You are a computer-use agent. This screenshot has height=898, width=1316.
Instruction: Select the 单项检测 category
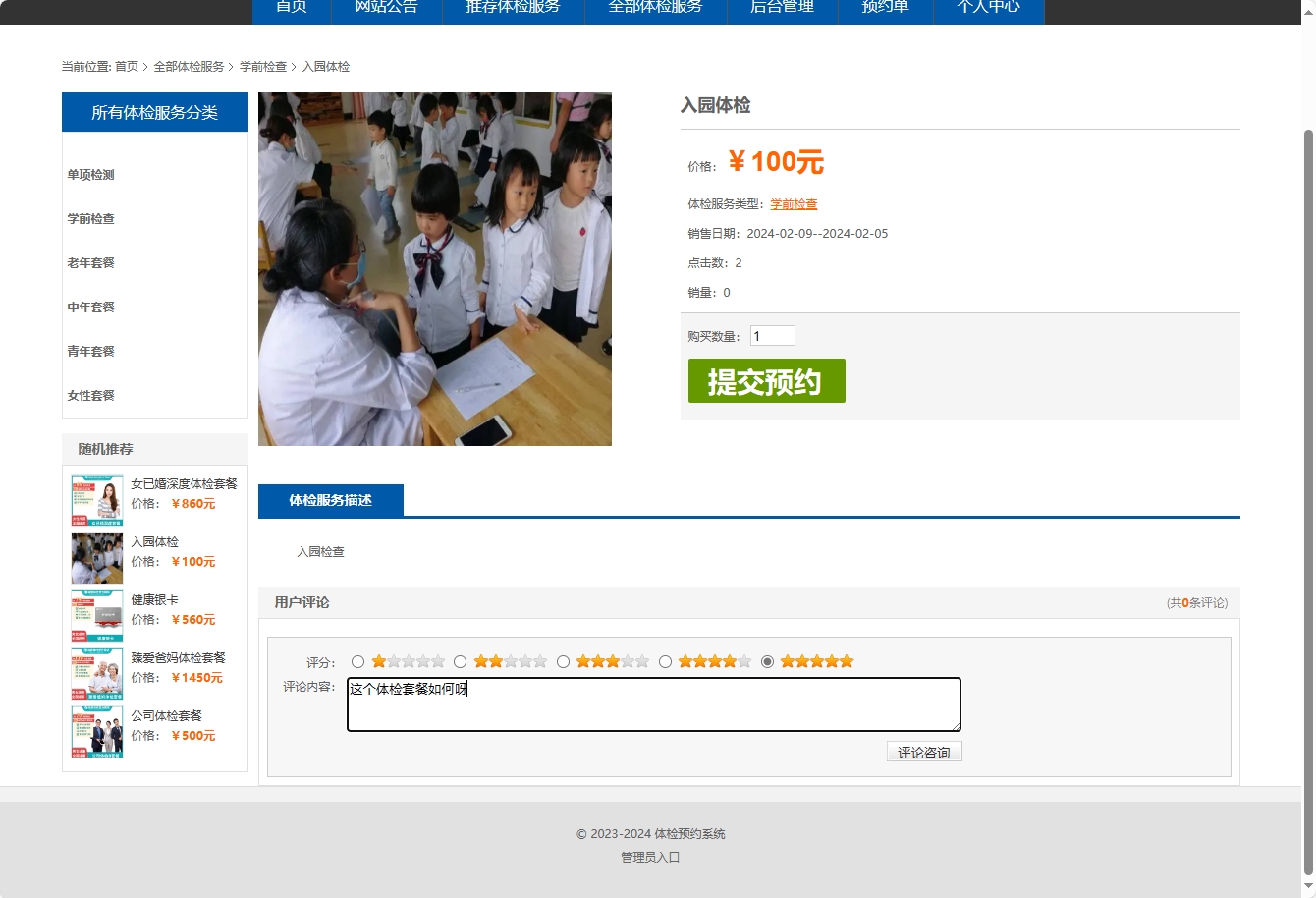(89, 174)
